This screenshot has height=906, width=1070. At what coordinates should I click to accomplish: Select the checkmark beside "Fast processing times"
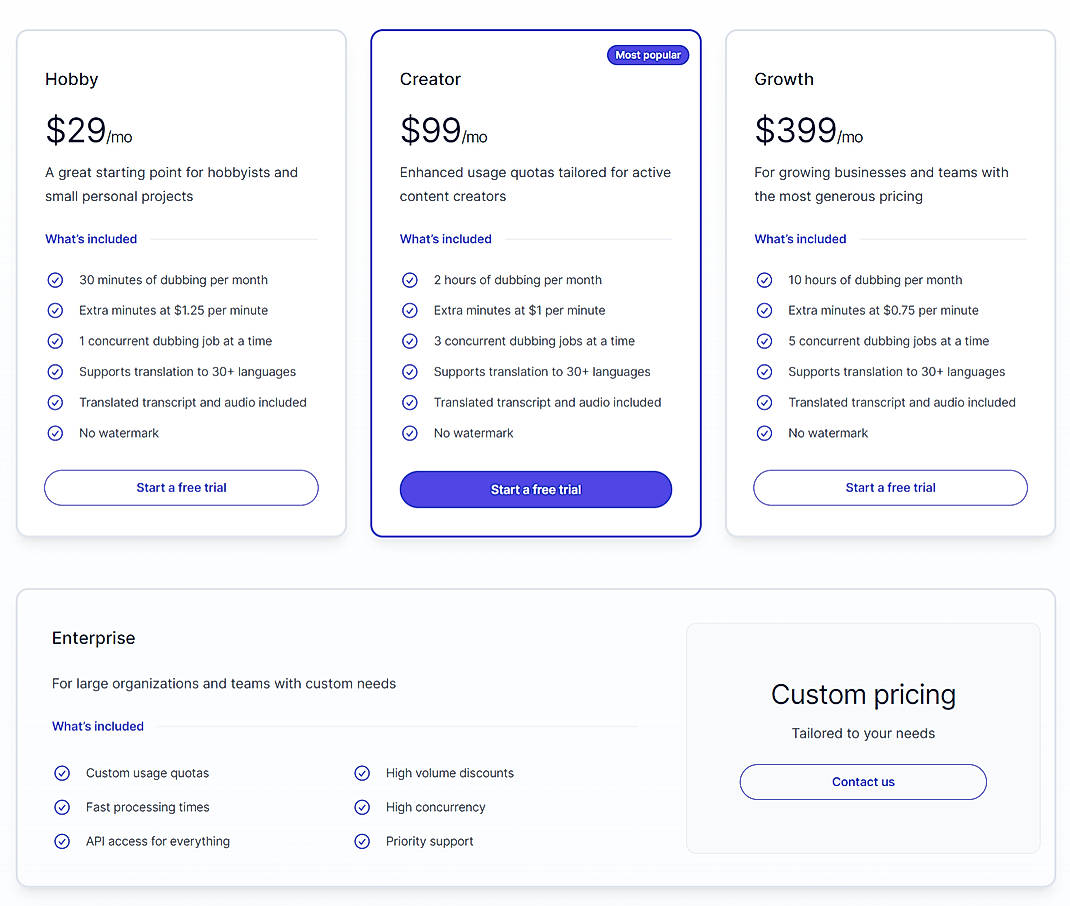(x=62, y=807)
